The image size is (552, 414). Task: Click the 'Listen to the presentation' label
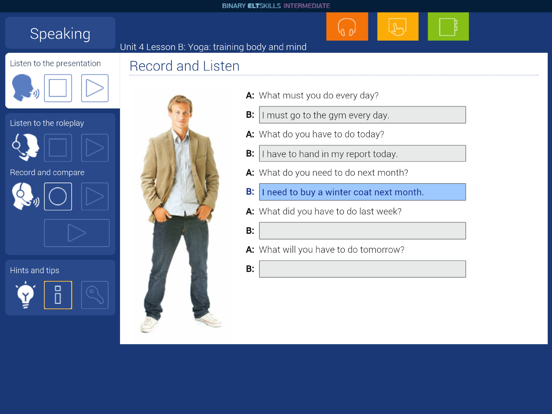click(55, 63)
